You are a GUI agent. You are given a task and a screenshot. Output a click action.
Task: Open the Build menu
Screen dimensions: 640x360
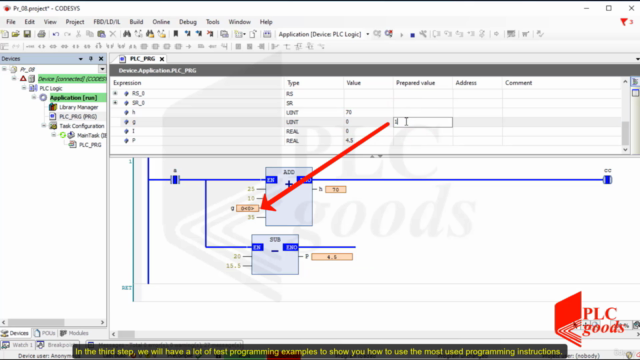pyautogui.click(x=136, y=22)
